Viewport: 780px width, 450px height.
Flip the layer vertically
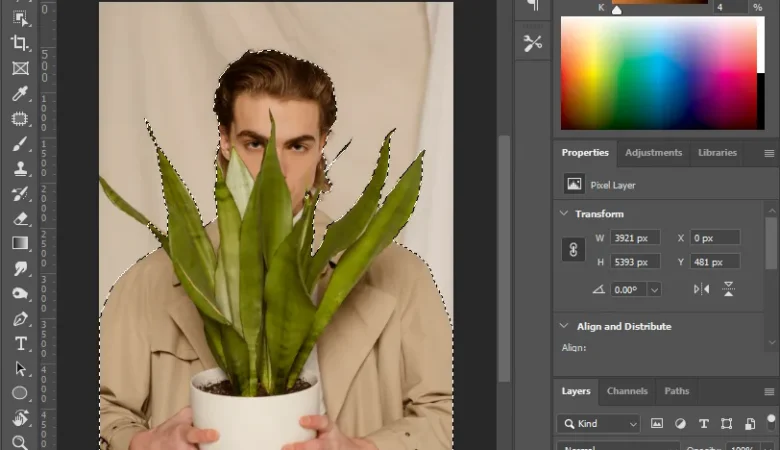(728, 289)
